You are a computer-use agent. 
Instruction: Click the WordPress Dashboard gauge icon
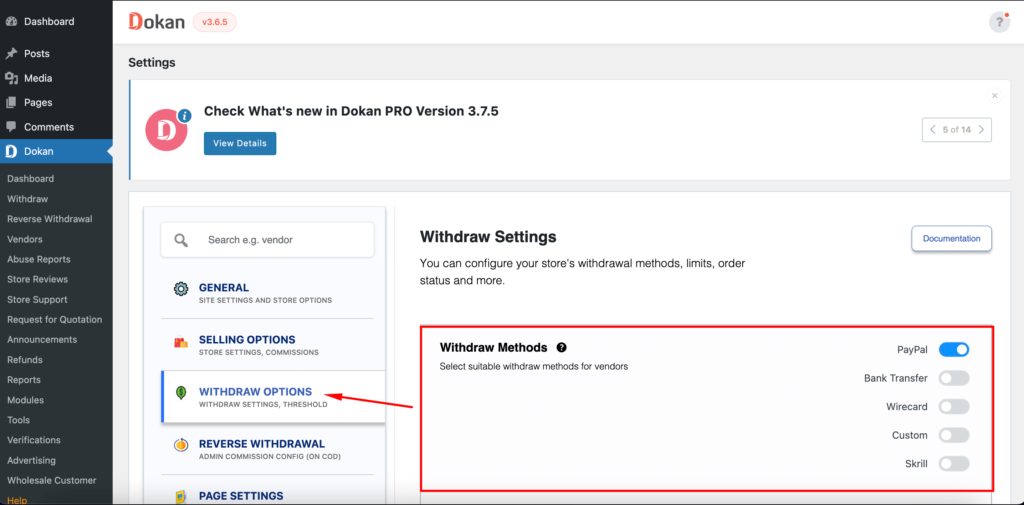[x=11, y=22]
